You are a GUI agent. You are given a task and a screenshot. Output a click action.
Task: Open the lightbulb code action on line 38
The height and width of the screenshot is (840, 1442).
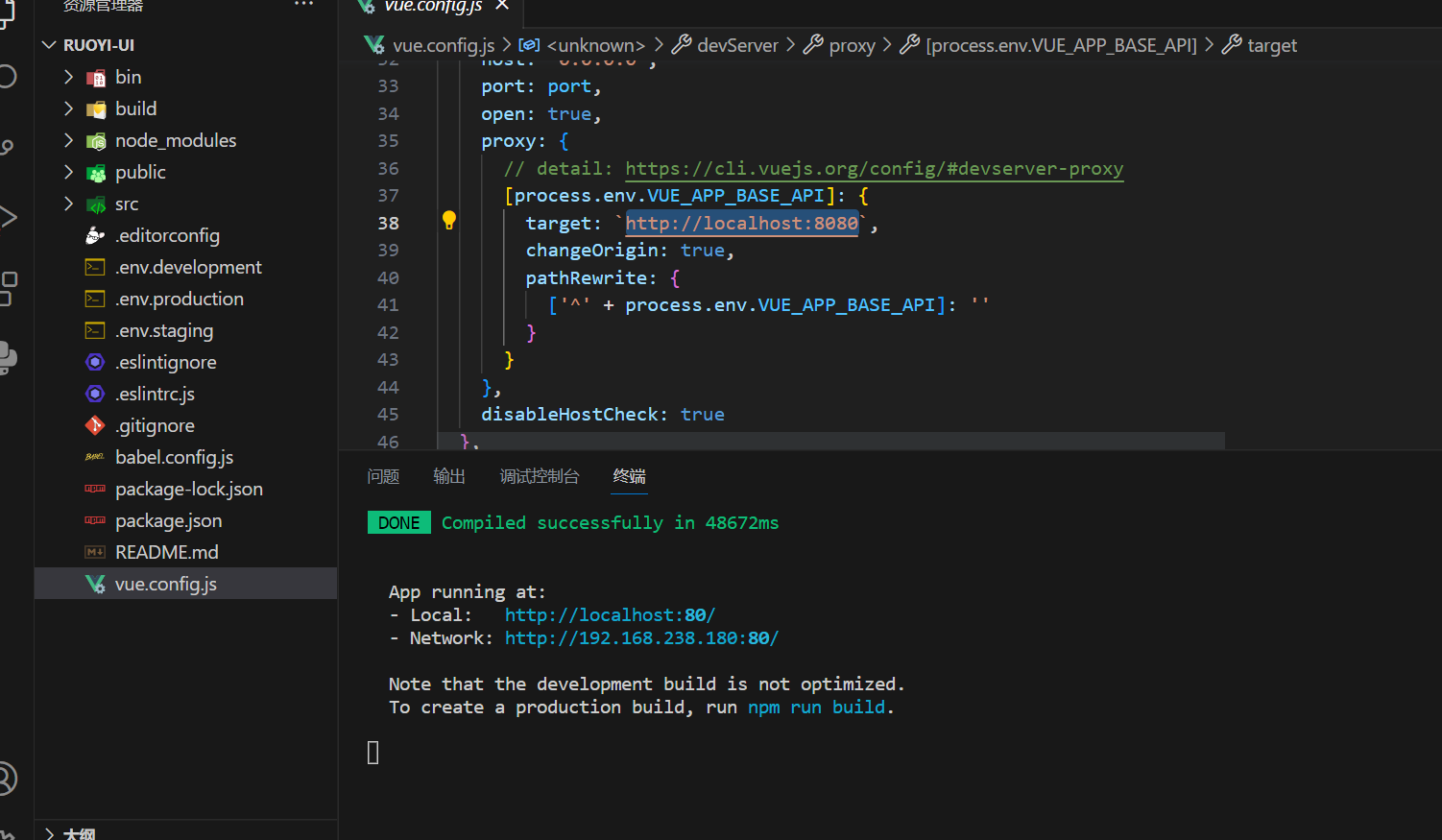coord(448,220)
